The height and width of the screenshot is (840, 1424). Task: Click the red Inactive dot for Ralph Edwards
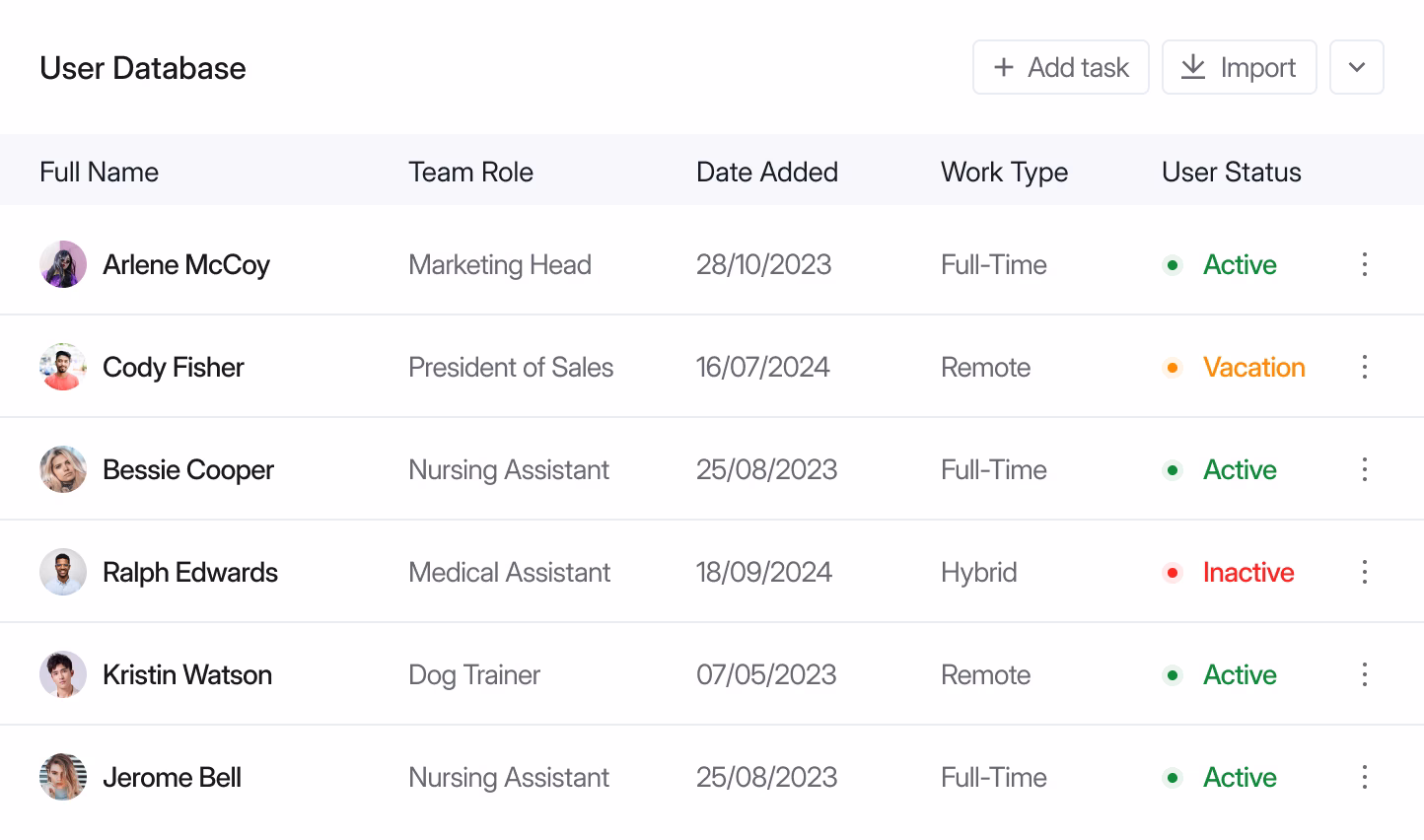(1173, 572)
